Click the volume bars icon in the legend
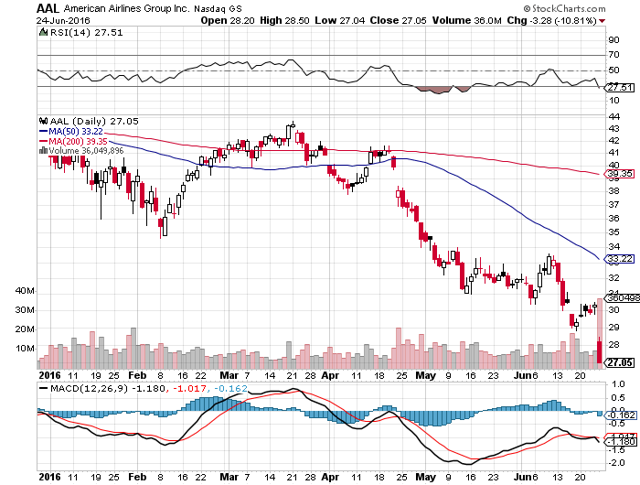 coord(43,151)
